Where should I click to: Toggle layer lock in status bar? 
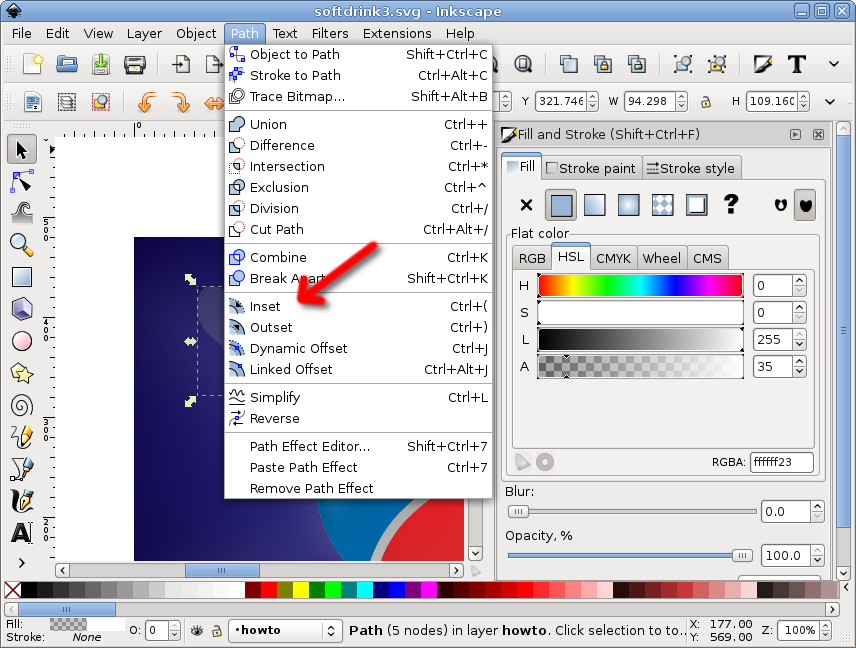click(x=217, y=631)
